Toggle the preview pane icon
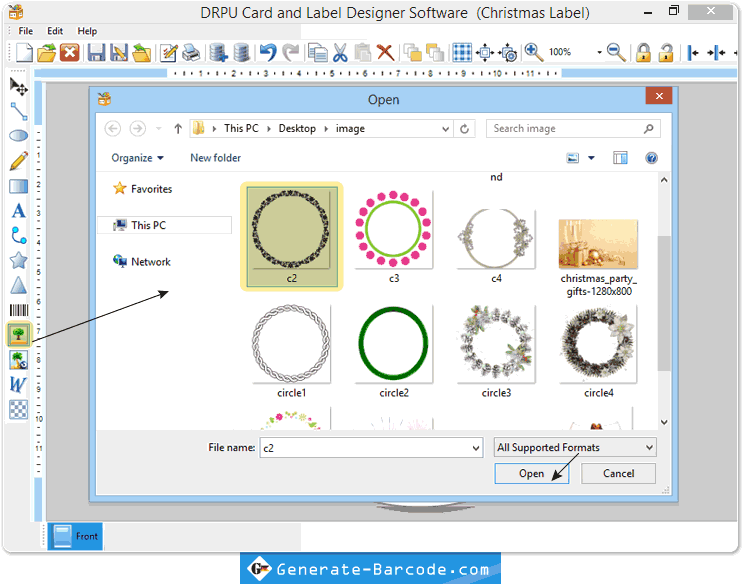Screen dimensions: 744x584 (x=620, y=158)
